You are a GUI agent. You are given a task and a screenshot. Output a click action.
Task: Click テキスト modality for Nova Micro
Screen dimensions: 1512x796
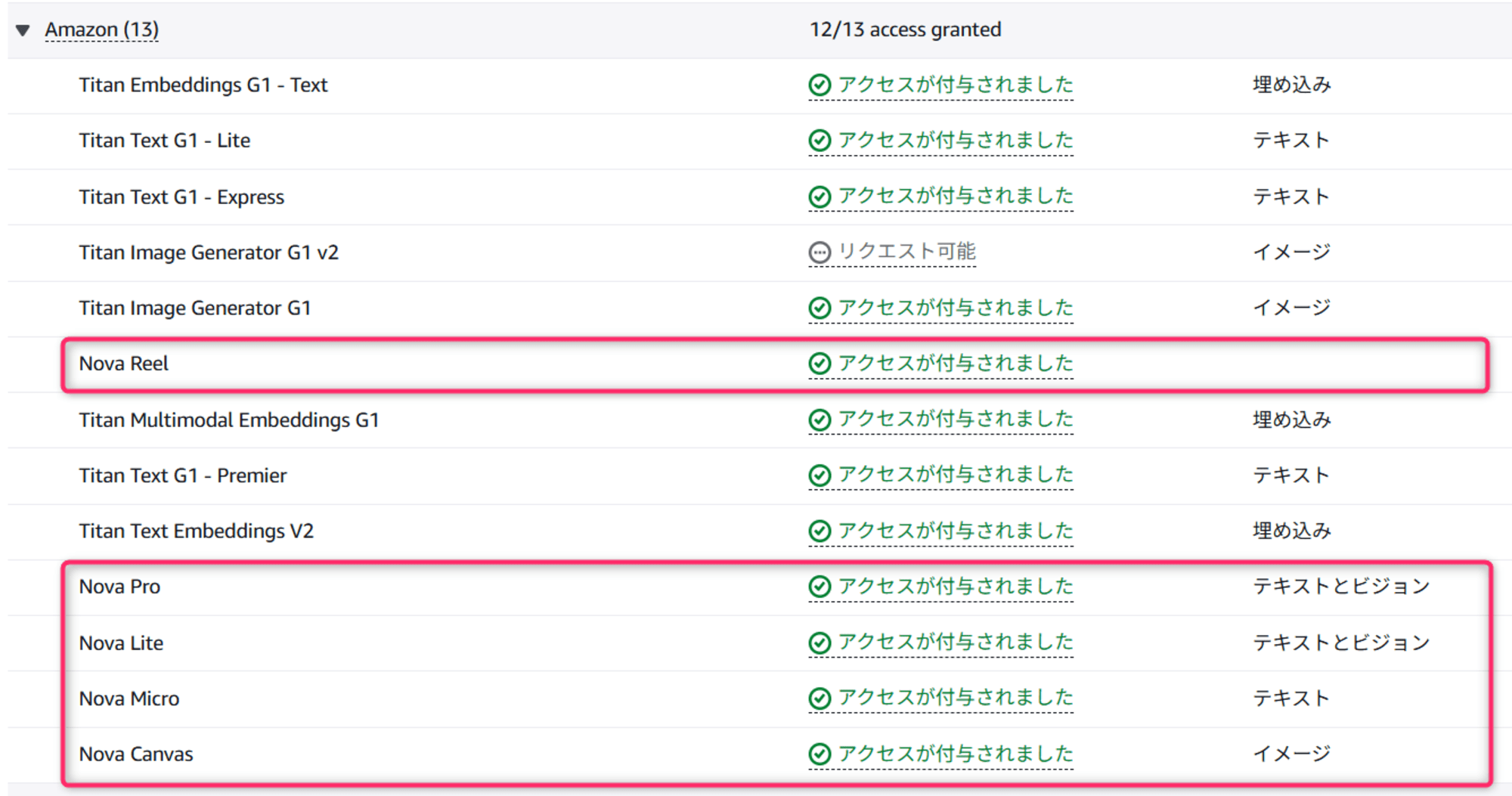[x=1291, y=698]
